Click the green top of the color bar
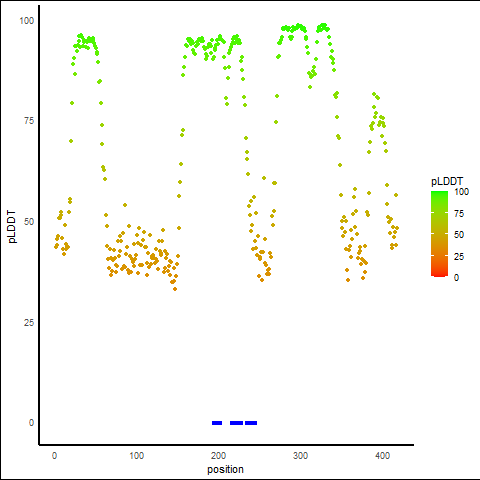The height and width of the screenshot is (480, 480). [x=439, y=194]
